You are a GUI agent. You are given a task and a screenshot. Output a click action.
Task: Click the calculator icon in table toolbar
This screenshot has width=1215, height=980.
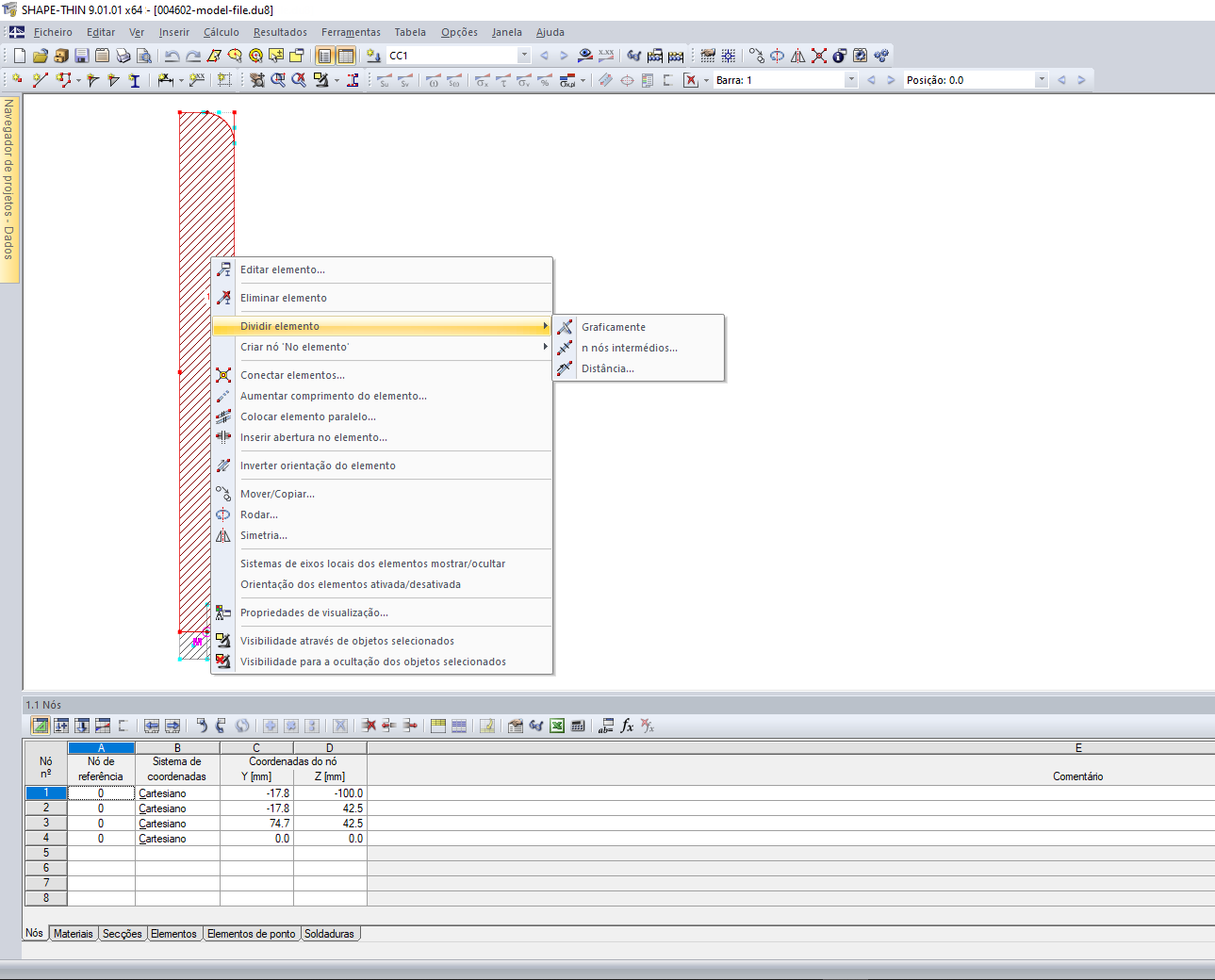(578, 726)
